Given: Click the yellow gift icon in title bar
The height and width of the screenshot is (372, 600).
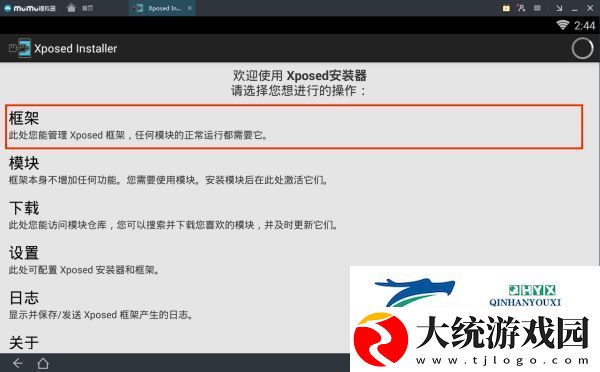Looking at the screenshot, I should point(506,8).
